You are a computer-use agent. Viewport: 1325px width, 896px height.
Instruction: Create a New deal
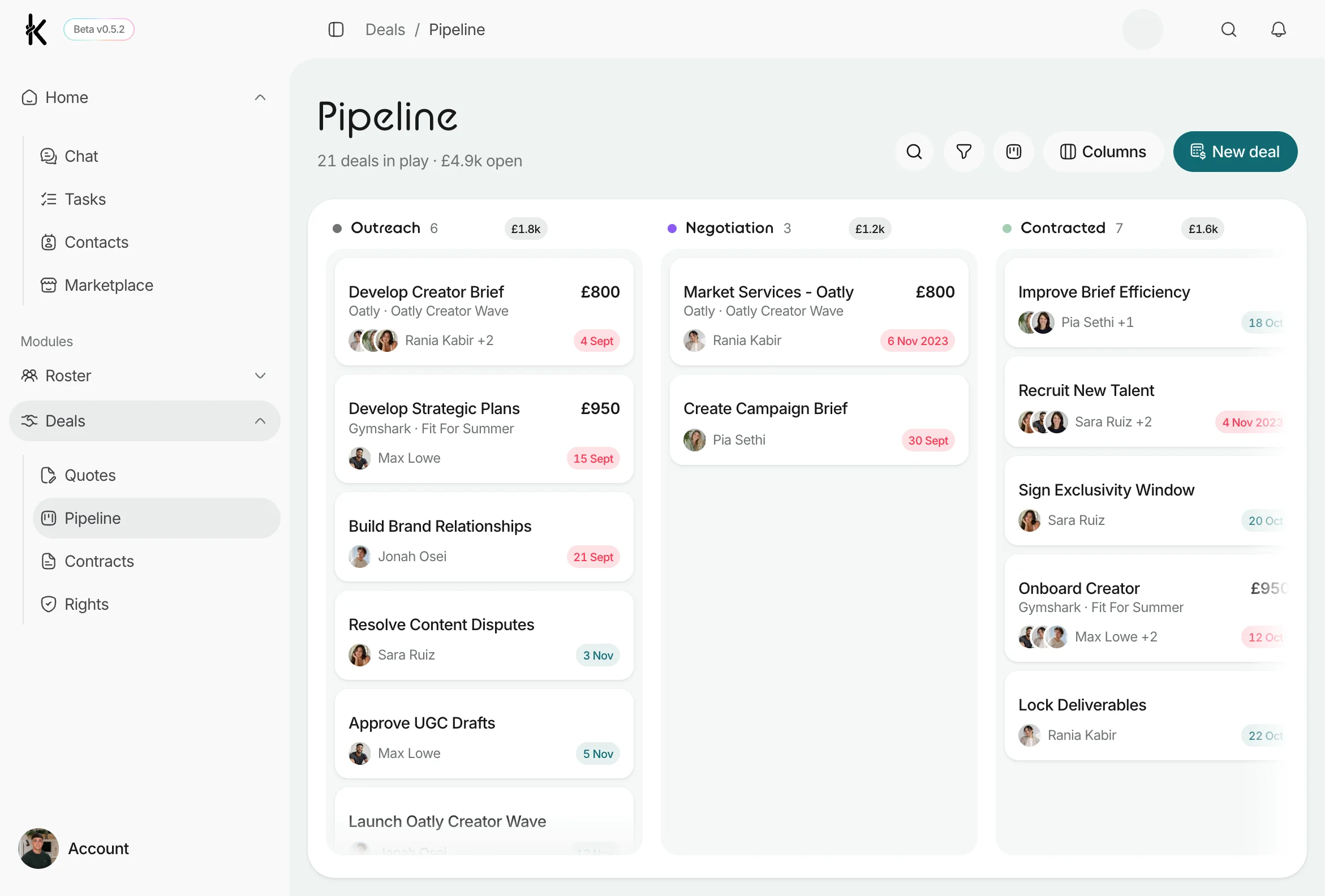tap(1235, 152)
